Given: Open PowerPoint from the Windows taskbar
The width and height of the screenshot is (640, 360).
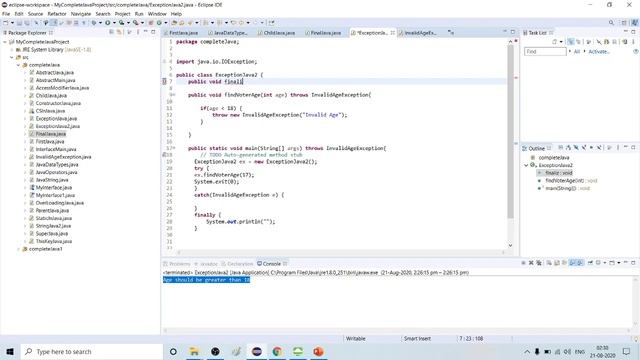Looking at the screenshot, I should pyautogui.click(x=318, y=351).
